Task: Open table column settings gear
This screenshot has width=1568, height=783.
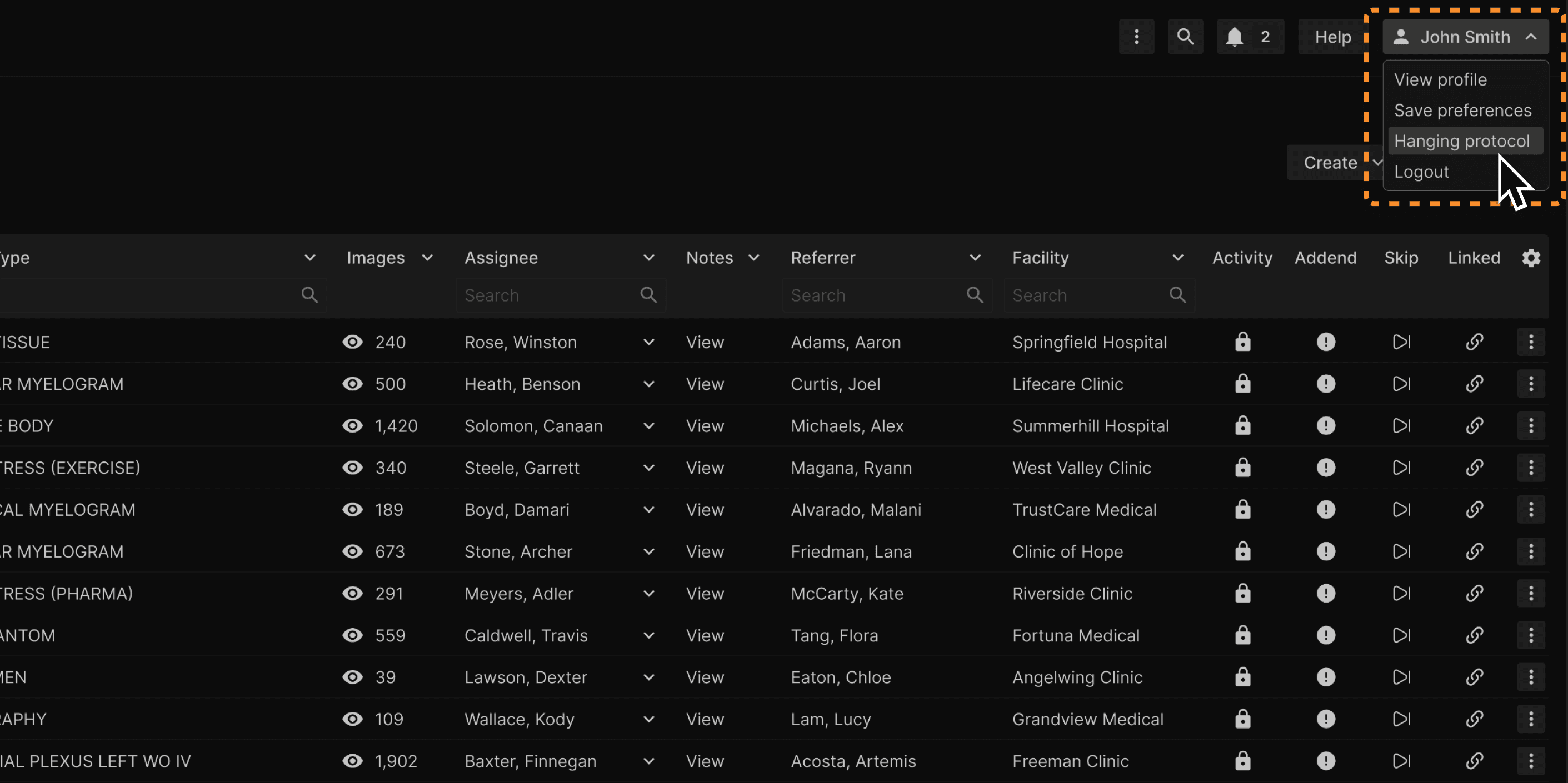Action: (1531, 258)
